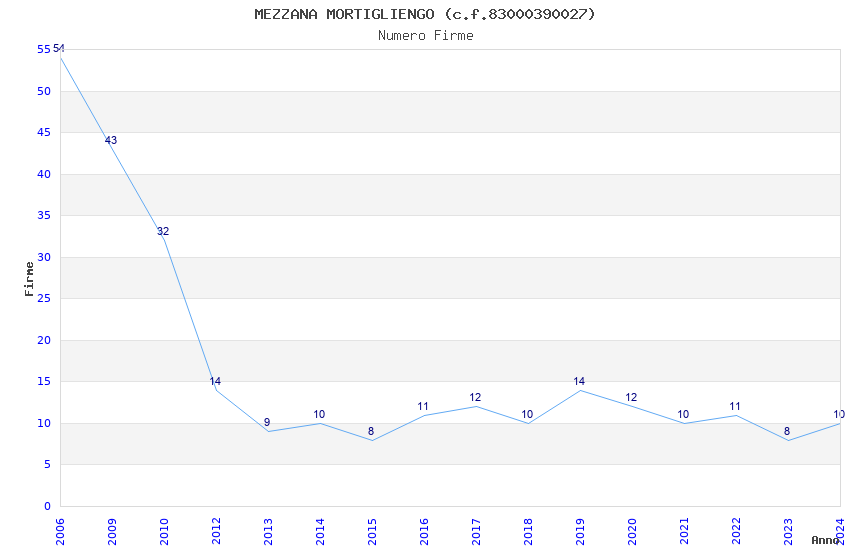850x550 pixels.
Task: Click the year 2014 on the x-axis
Action: pyautogui.click(x=320, y=532)
